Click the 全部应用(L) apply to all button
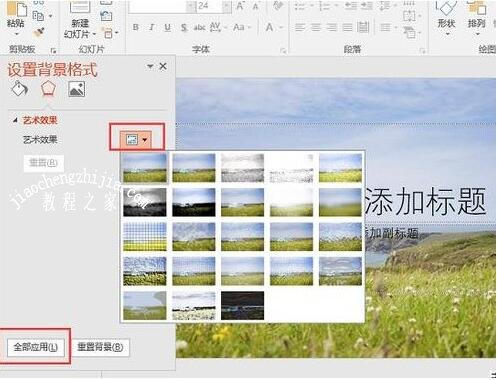 pos(35,347)
